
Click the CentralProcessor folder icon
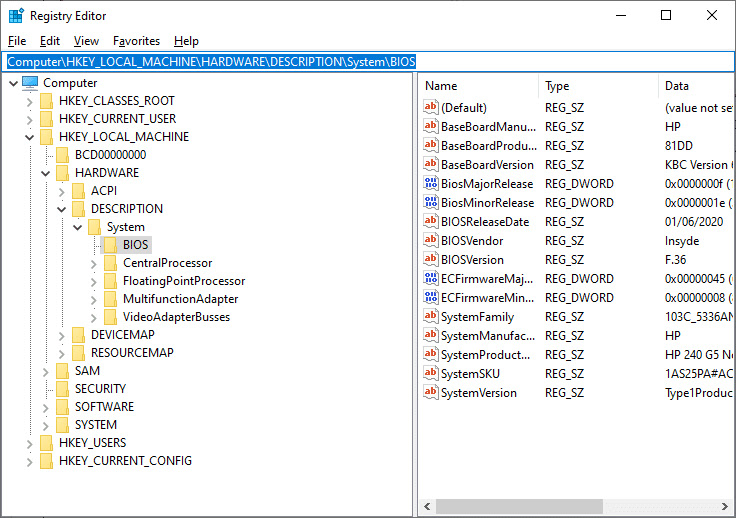[x=110, y=263]
